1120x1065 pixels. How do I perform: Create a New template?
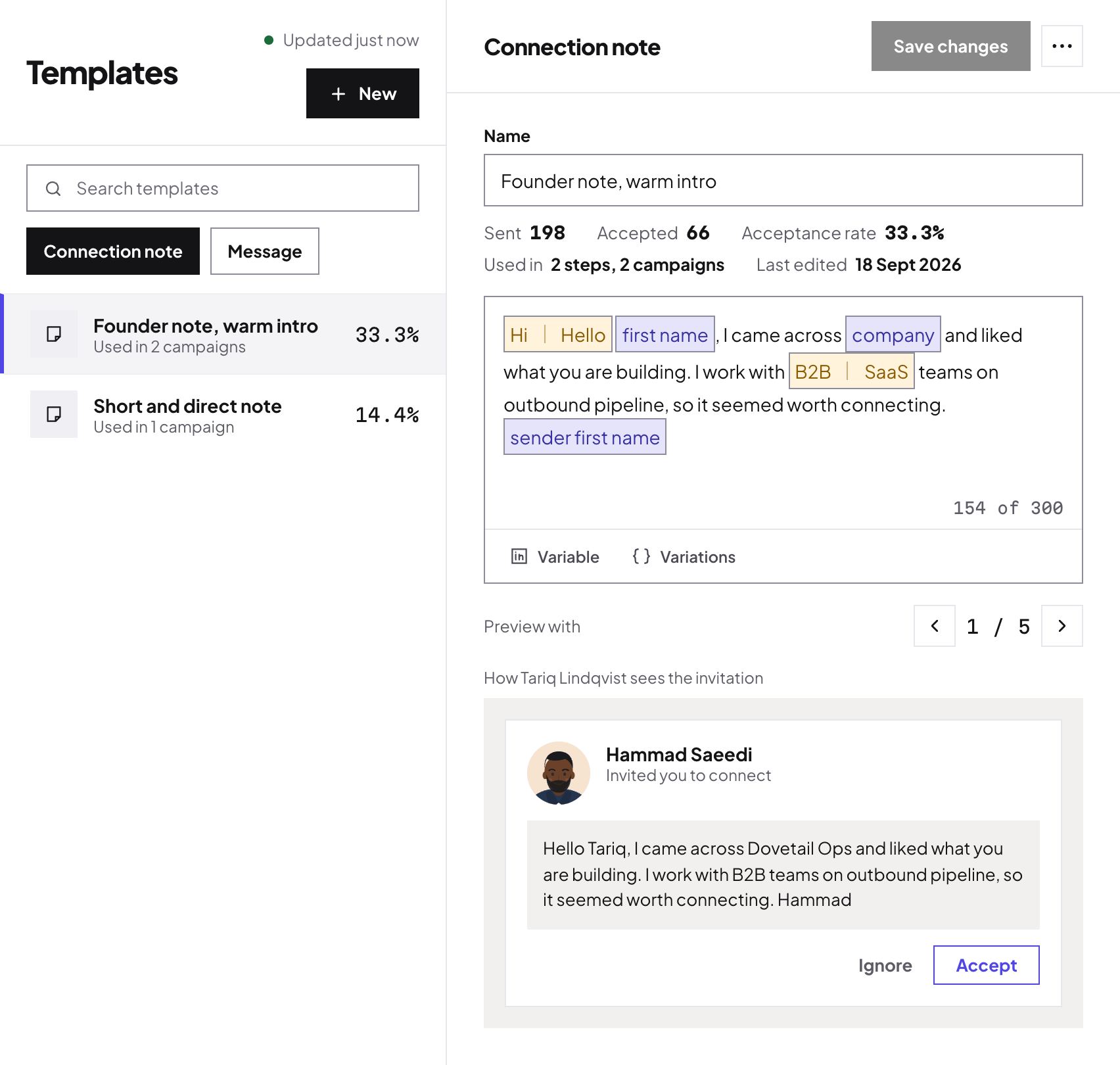[363, 93]
